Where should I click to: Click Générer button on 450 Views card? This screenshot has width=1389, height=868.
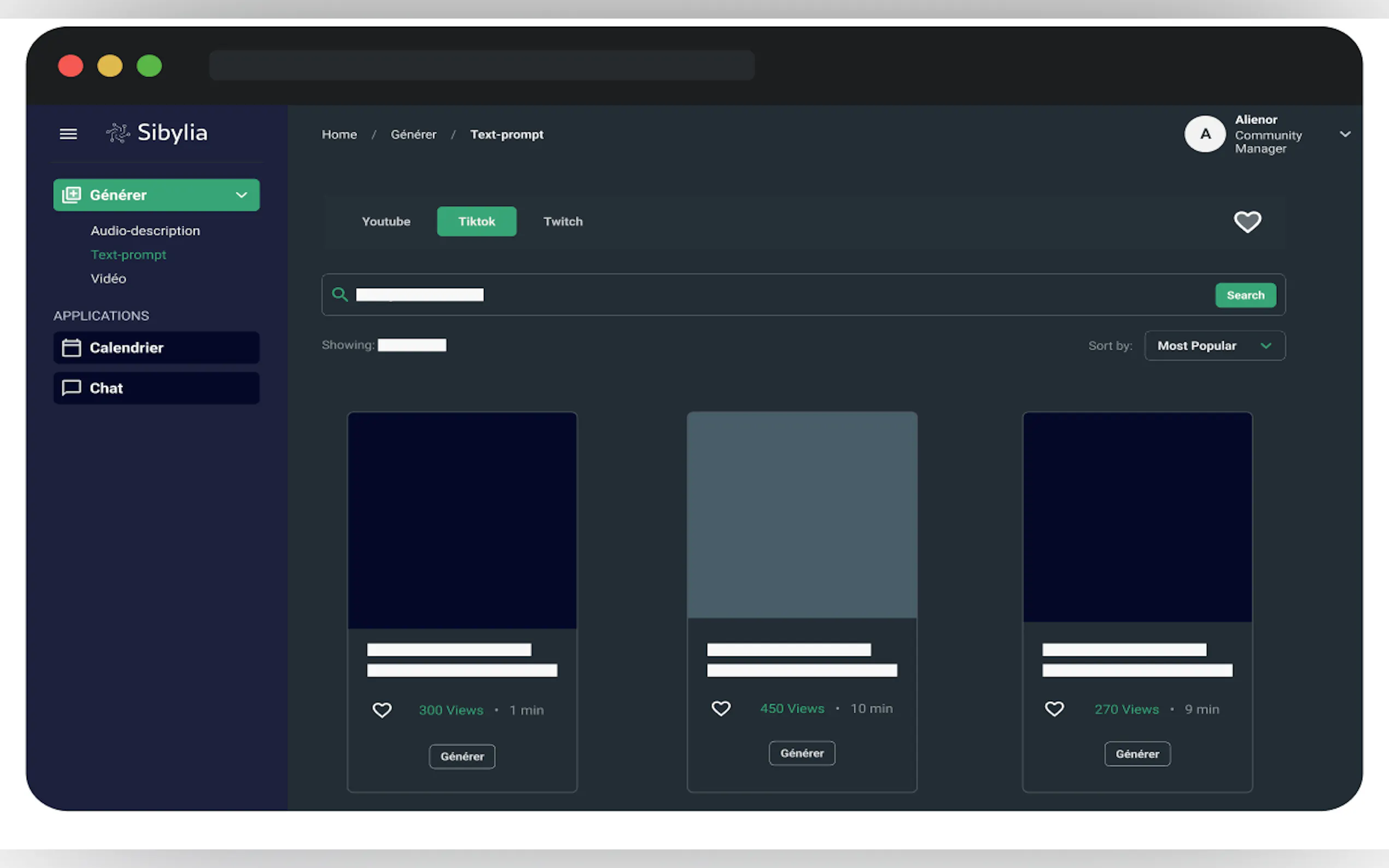pyautogui.click(x=802, y=753)
